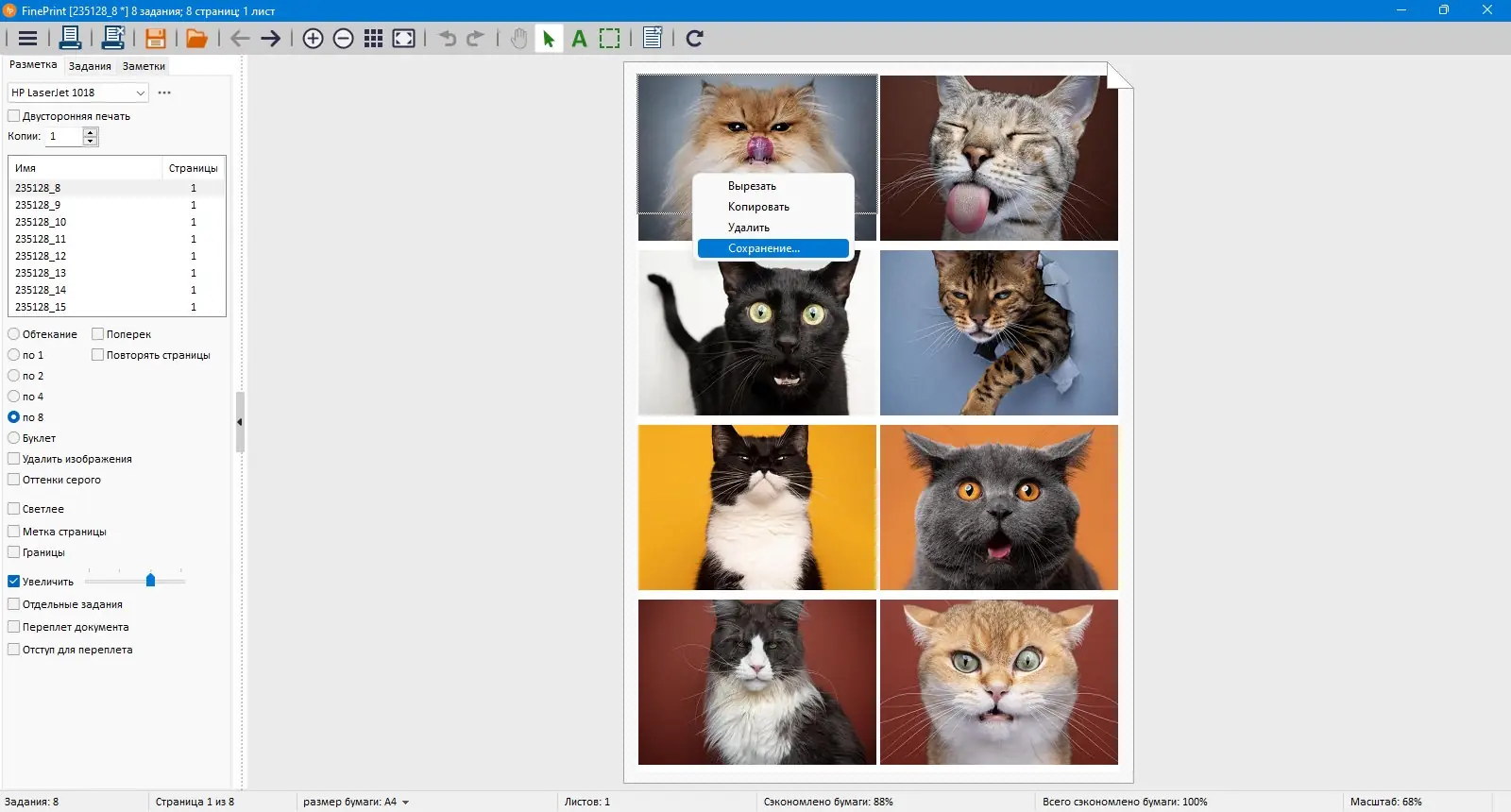
Task: Click the delete page document icon
Action: pyautogui.click(x=652, y=39)
